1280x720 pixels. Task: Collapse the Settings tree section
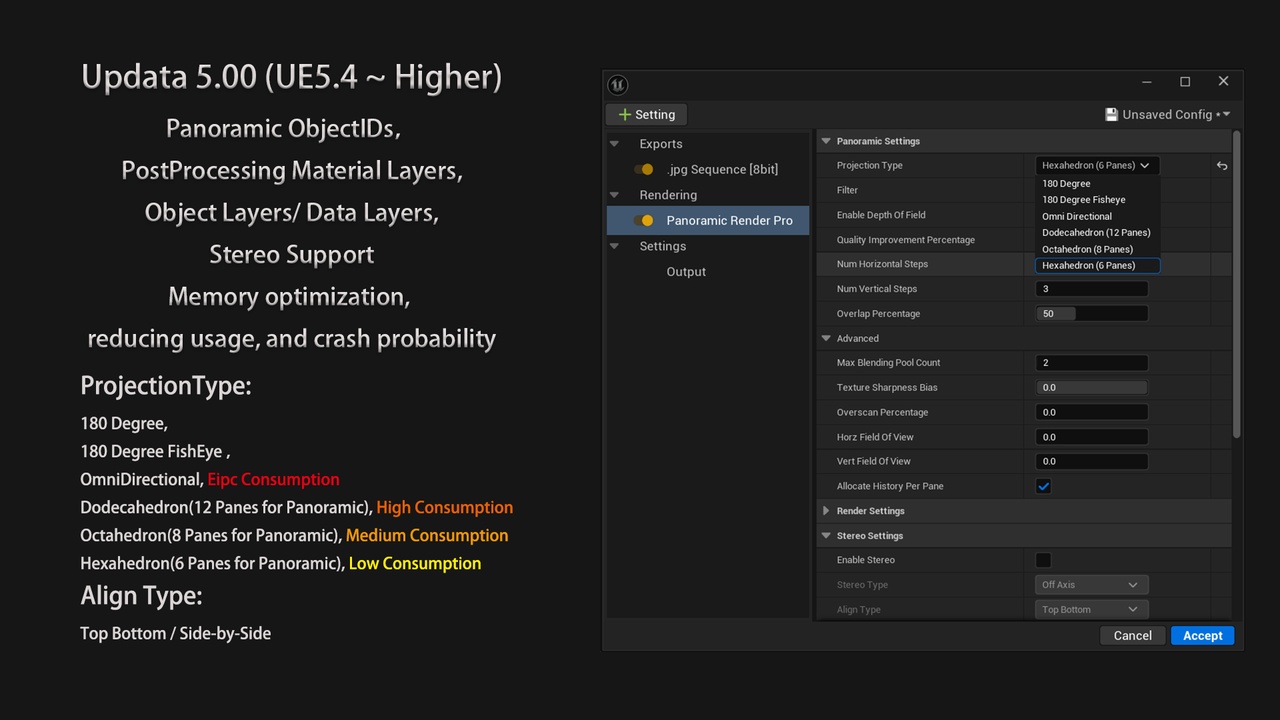point(615,246)
